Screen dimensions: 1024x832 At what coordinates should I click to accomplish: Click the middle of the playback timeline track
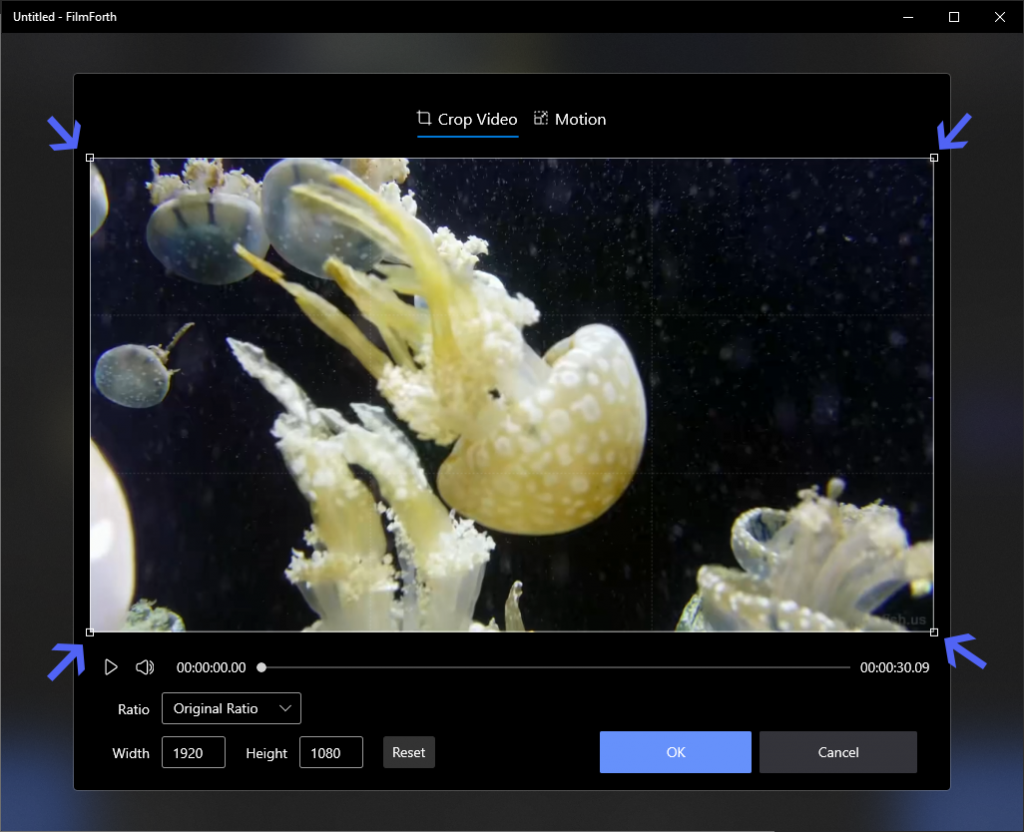(556, 667)
